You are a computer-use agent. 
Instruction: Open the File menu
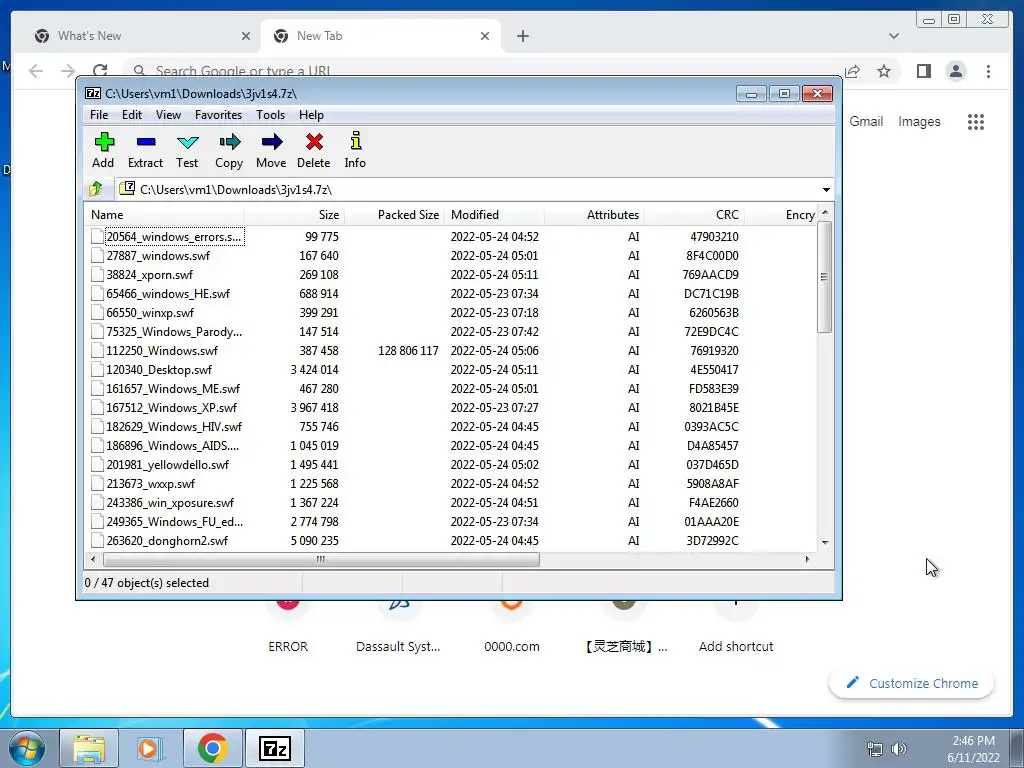[99, 115]
